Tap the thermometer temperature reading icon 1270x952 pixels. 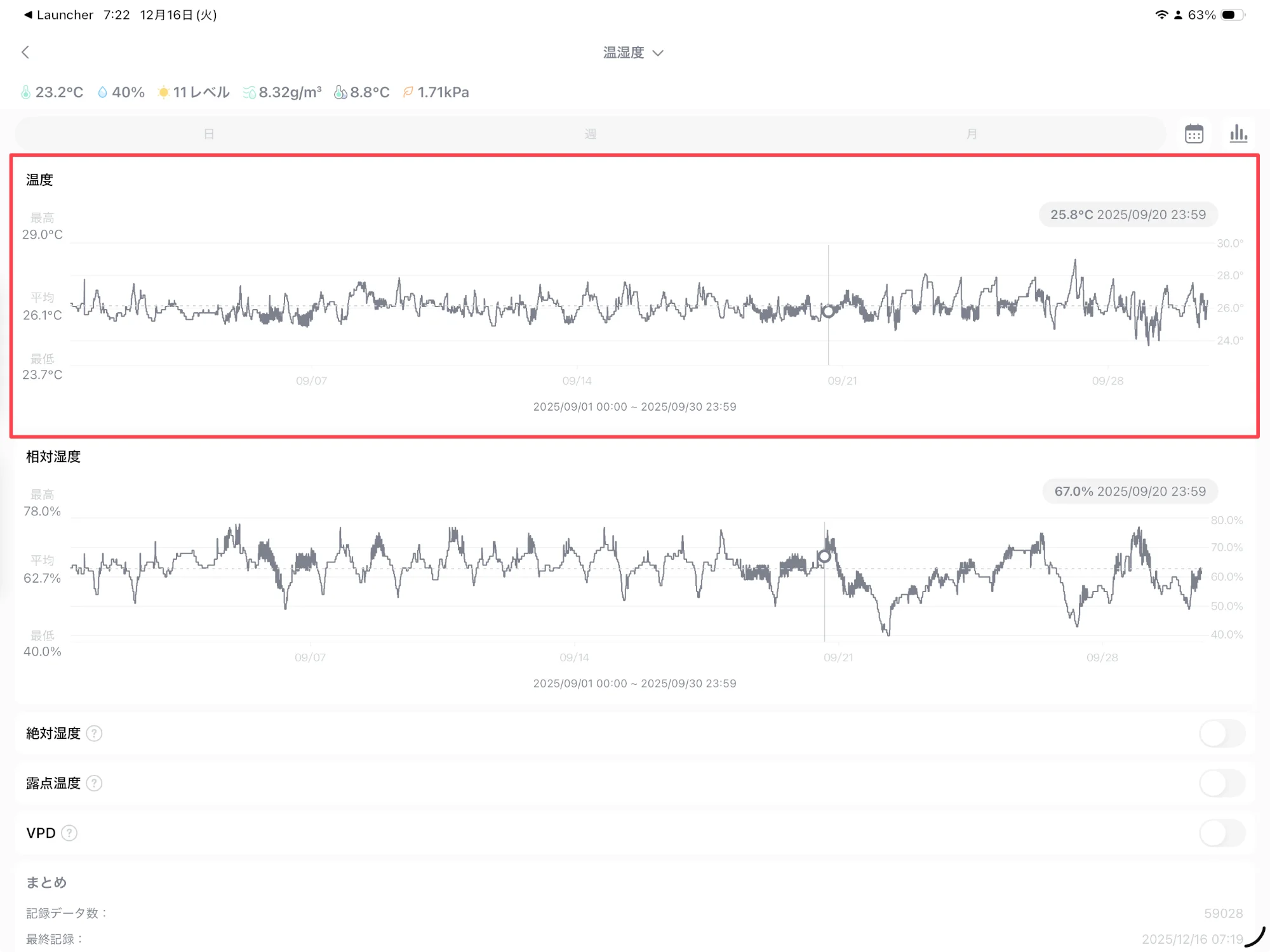[26, 93]
